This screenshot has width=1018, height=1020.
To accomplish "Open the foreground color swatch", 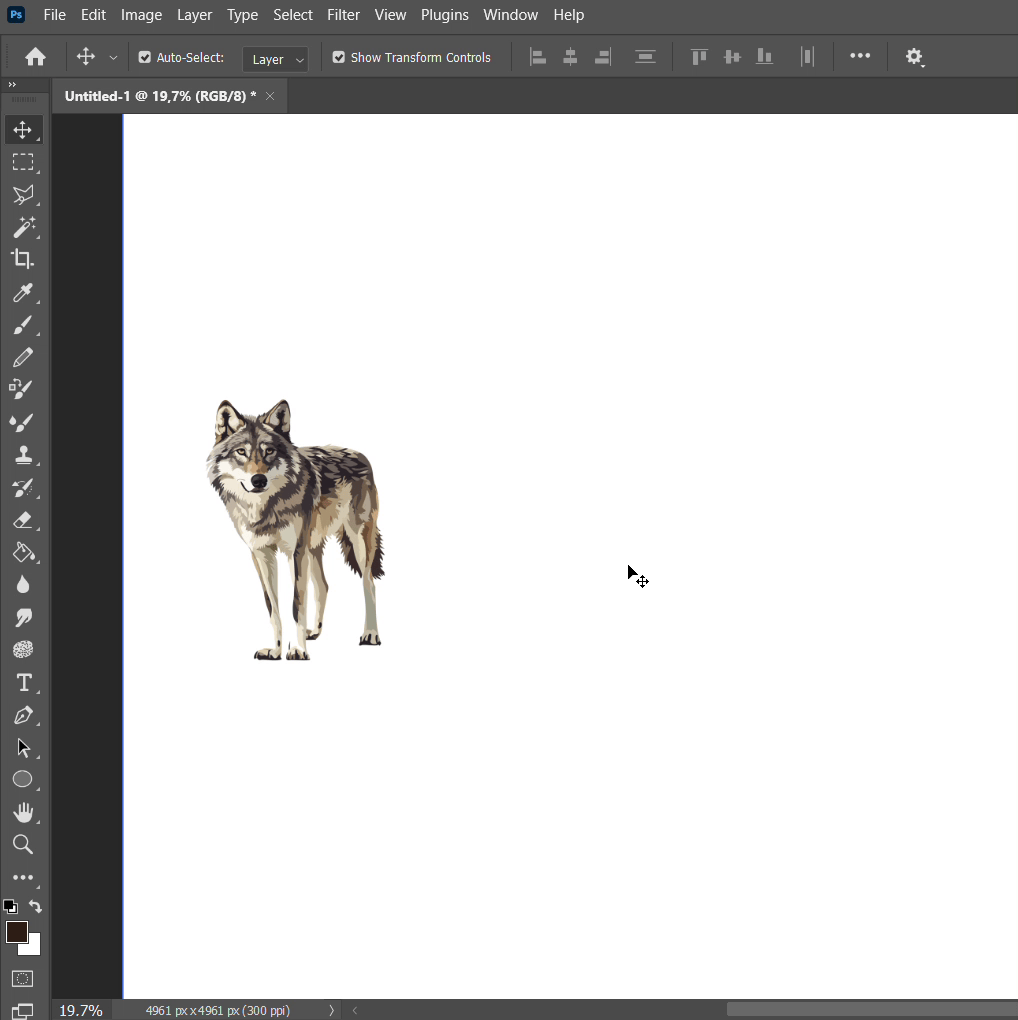I will click(17, 932).
